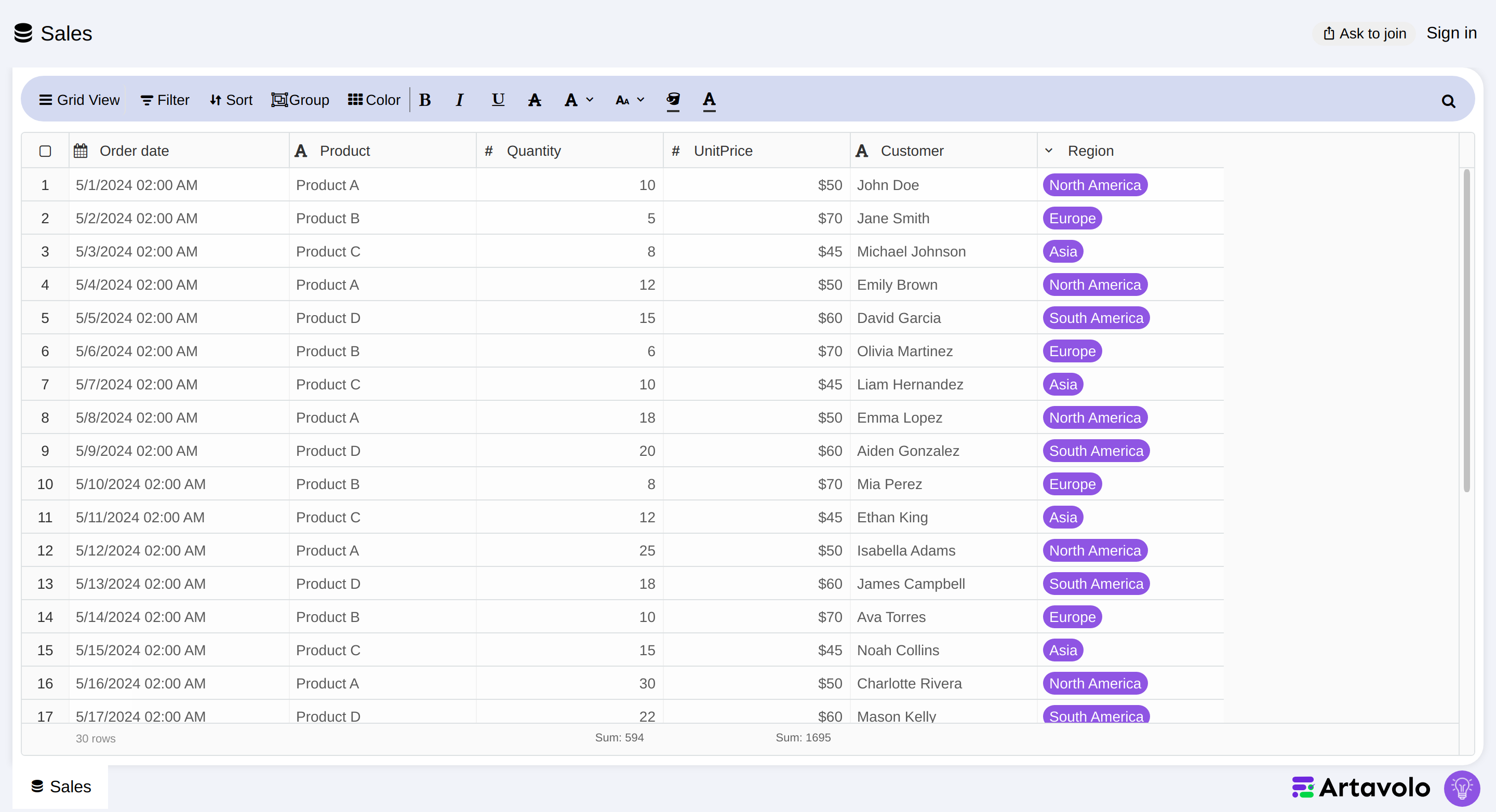Screen dimensions: 1496x812
Task: Click the Sign in link
Action: (1451, 33)
